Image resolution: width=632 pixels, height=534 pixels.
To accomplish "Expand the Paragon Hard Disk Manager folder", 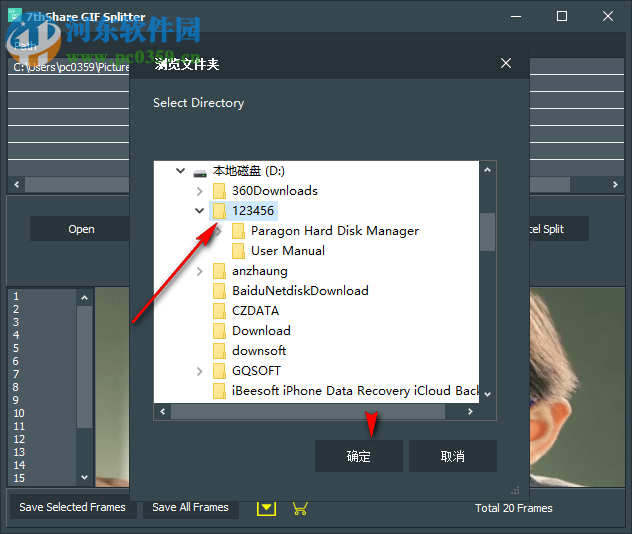I will [219, 231].
